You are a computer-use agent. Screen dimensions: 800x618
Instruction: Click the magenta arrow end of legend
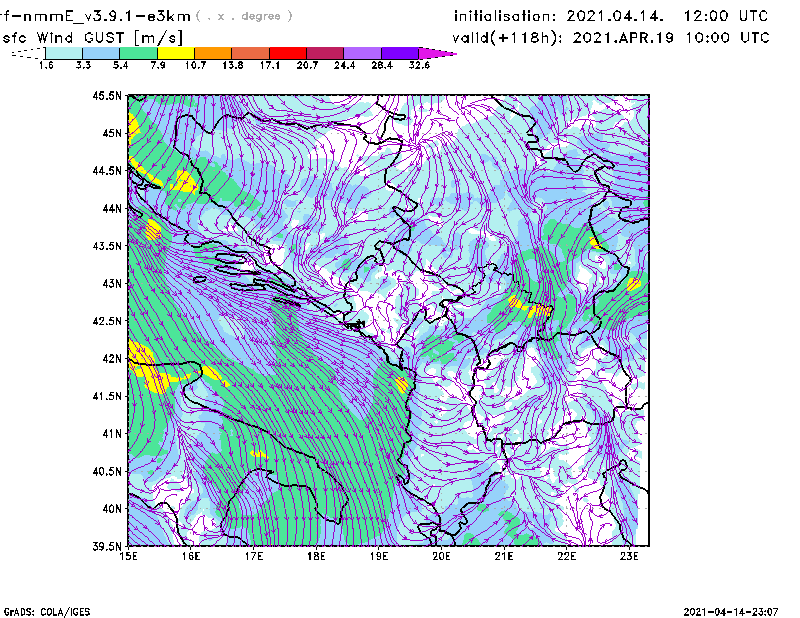pos(437,53)
